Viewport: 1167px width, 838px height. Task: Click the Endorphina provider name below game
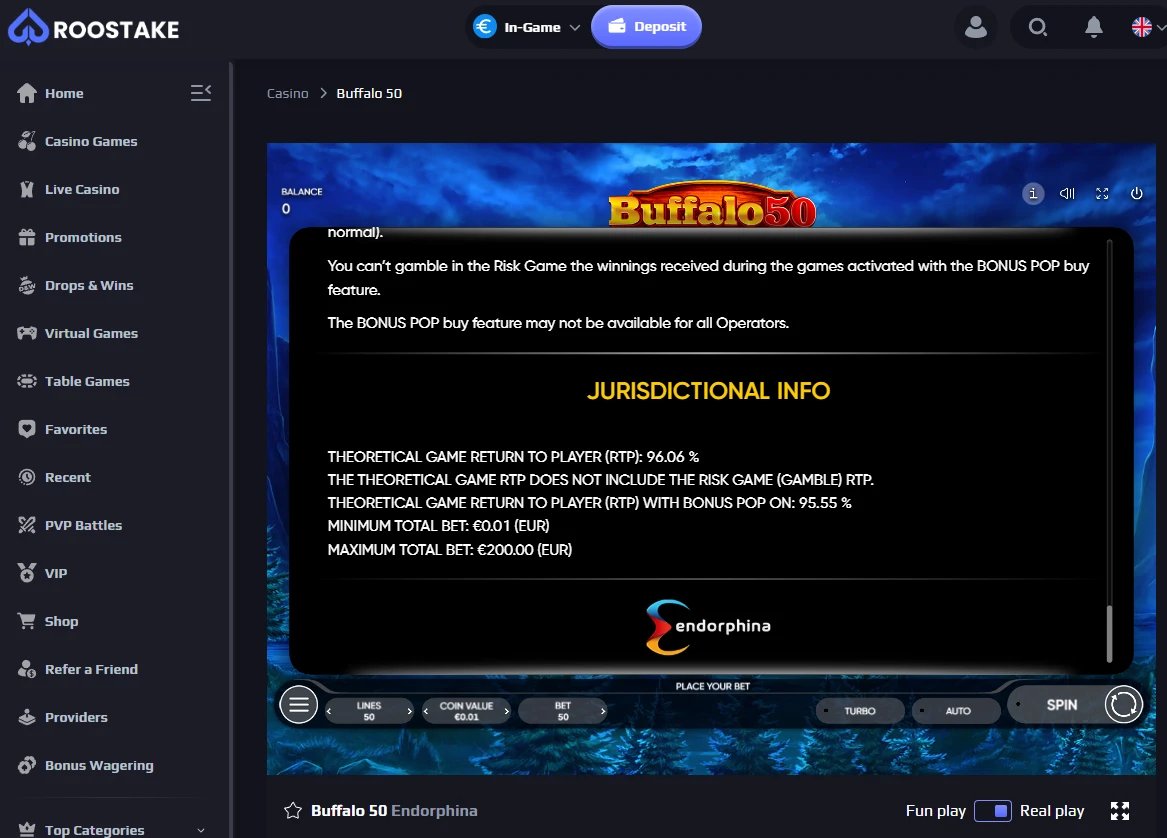(x=435, y=810)
